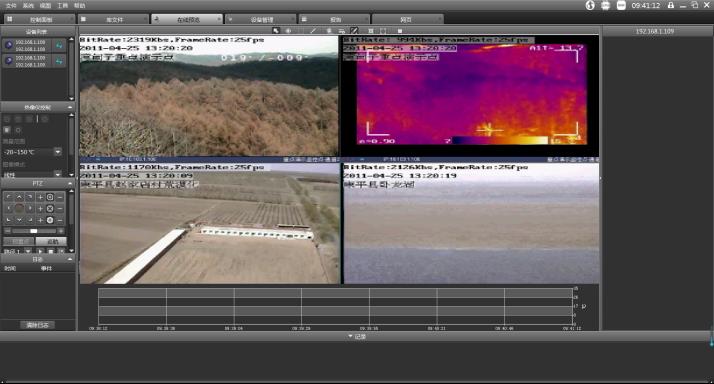Open the first menu in the menu bar
Screen dimensions: 714x384
point(11,5)
